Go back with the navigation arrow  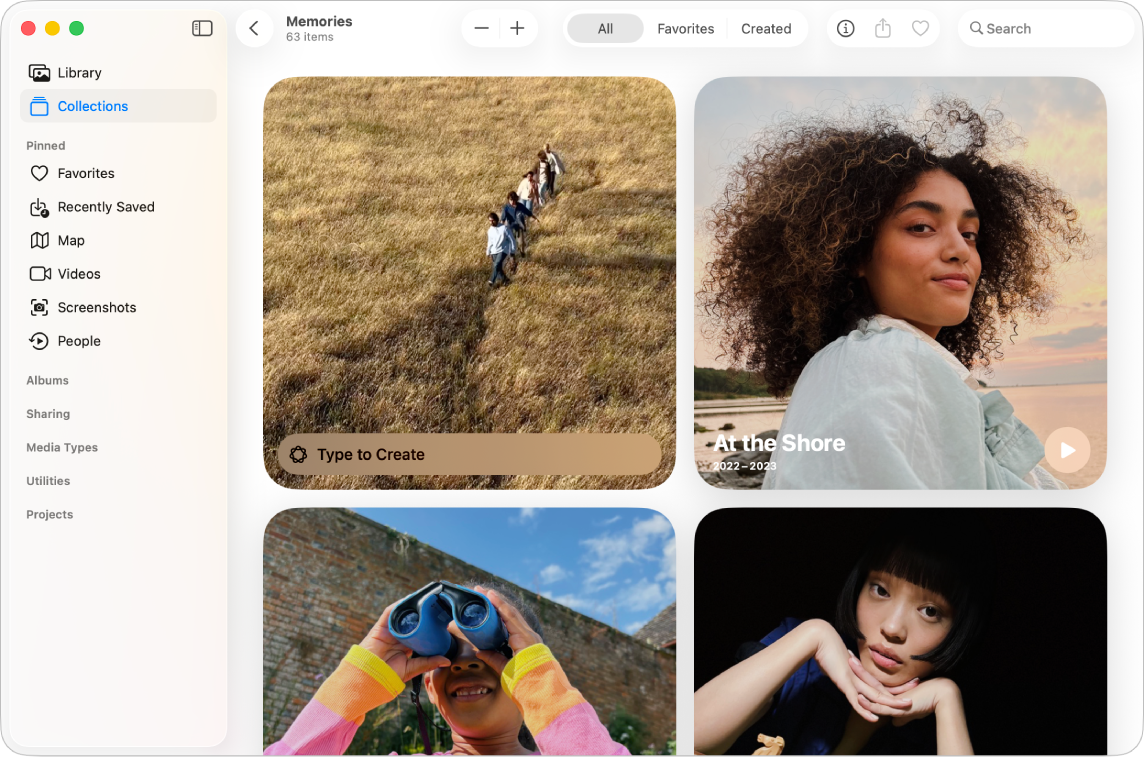pos(255,28)
